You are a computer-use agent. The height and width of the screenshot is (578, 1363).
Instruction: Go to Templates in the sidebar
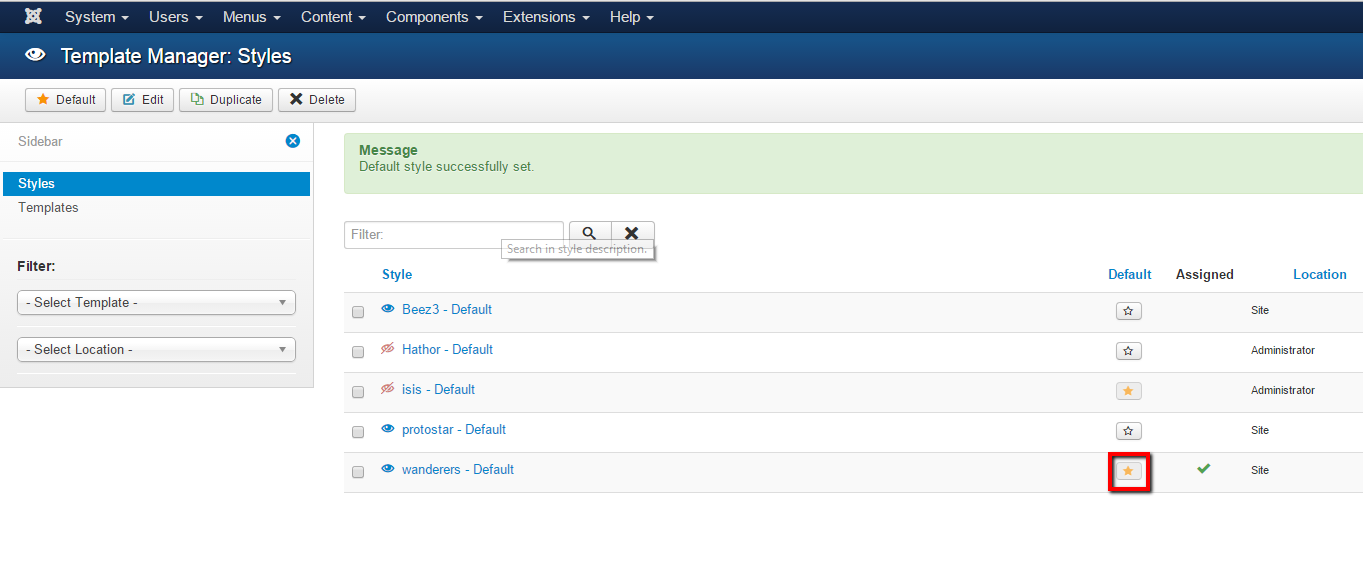tap(48, 208)
